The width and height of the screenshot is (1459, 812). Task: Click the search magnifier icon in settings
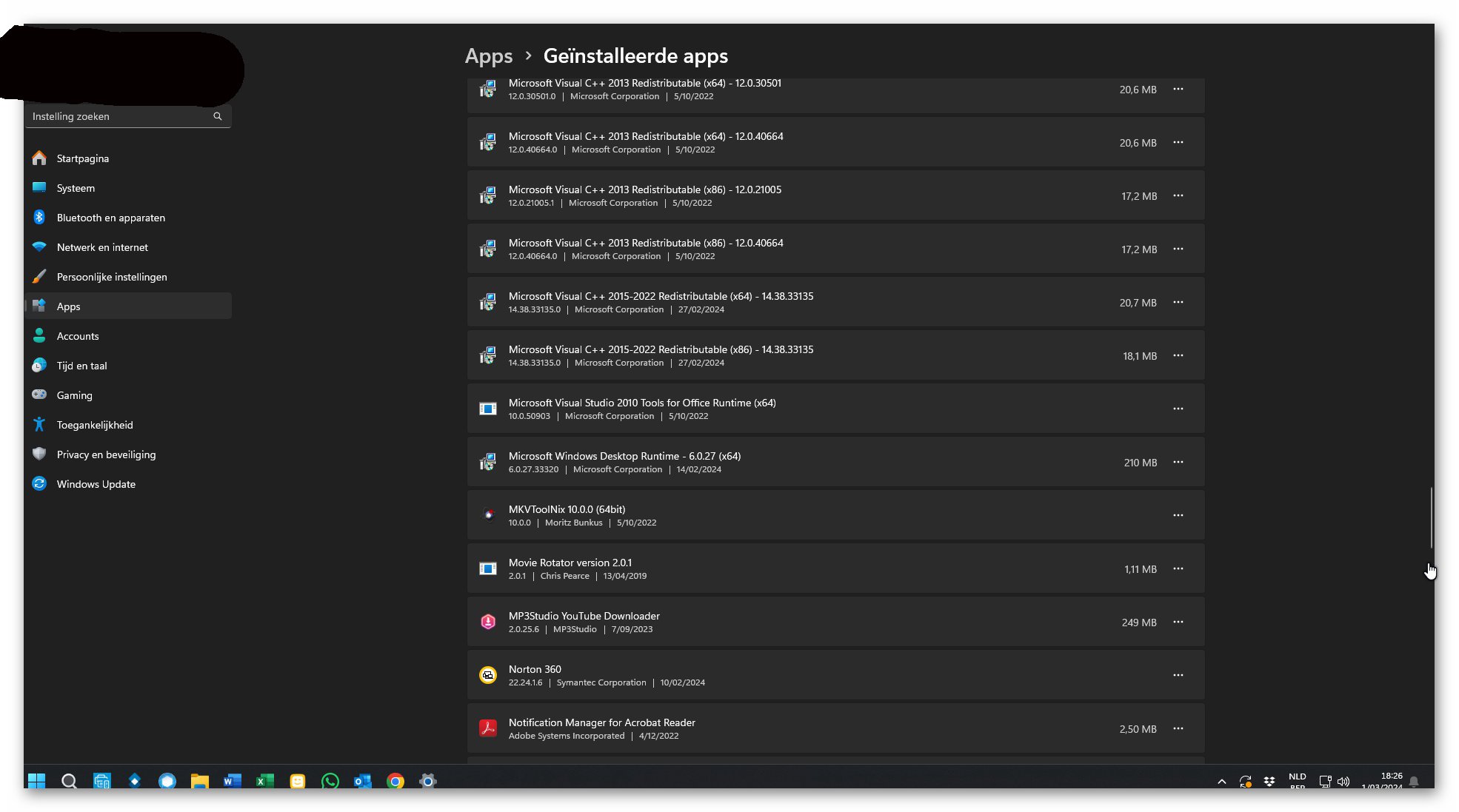(218, 116)
